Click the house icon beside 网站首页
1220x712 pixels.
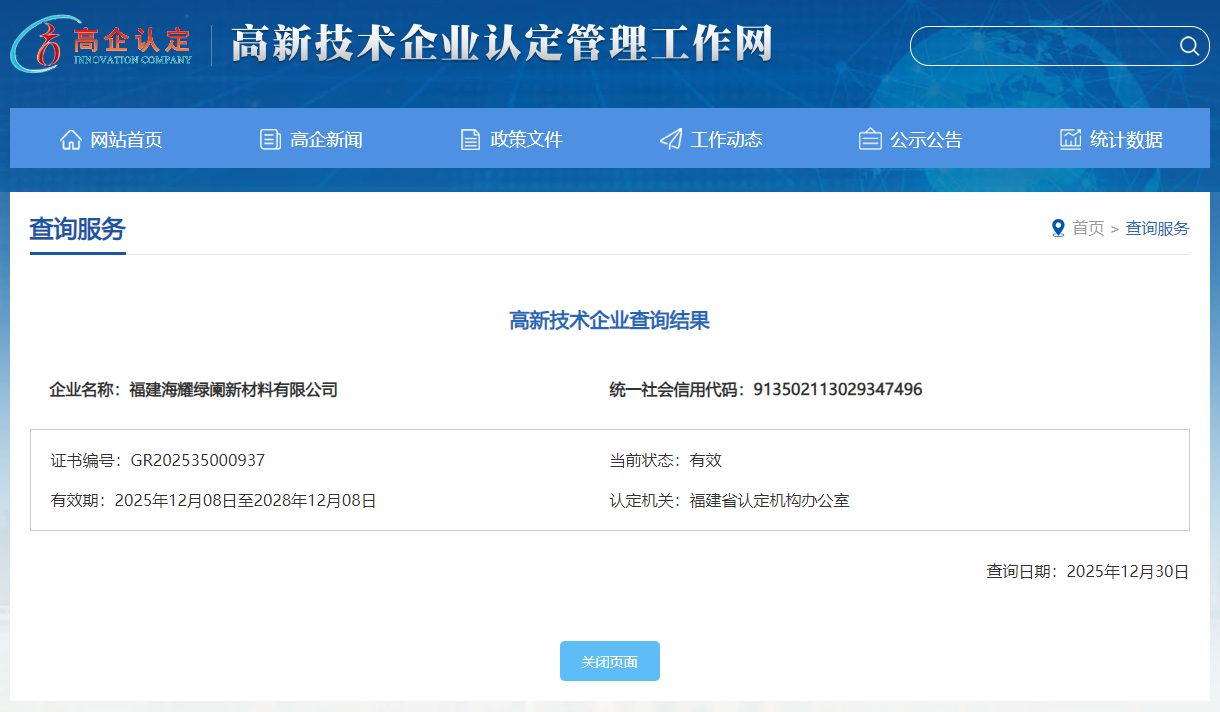[x=71, y=139]
